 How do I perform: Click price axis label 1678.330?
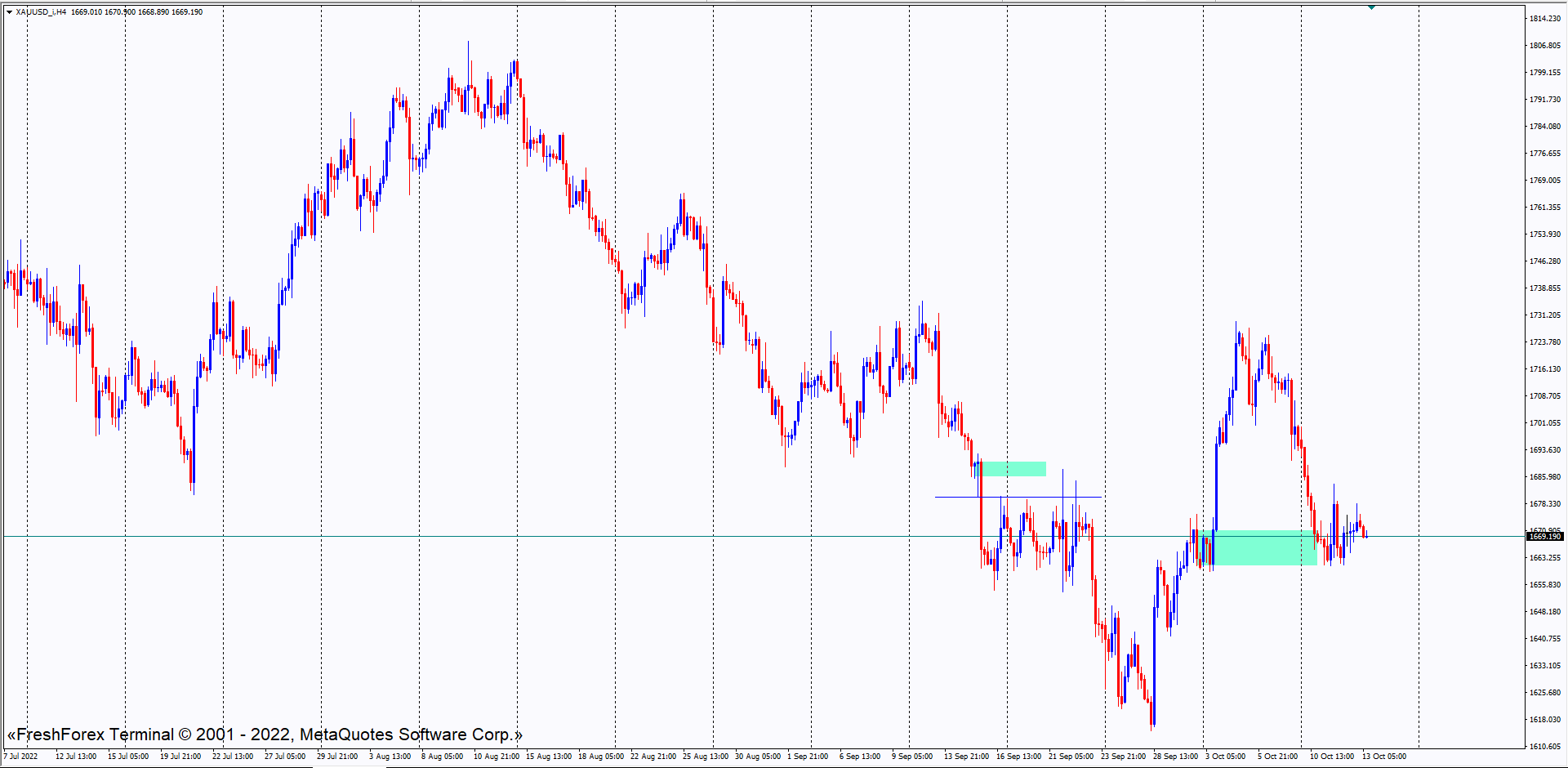coord(1545,504)
